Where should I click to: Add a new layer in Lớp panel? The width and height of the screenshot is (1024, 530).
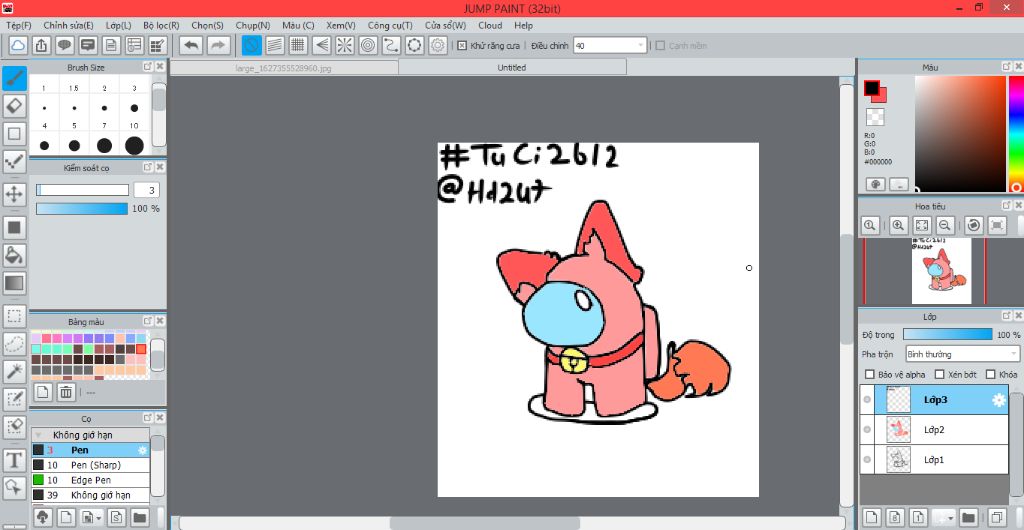click(x=872, y=518)
